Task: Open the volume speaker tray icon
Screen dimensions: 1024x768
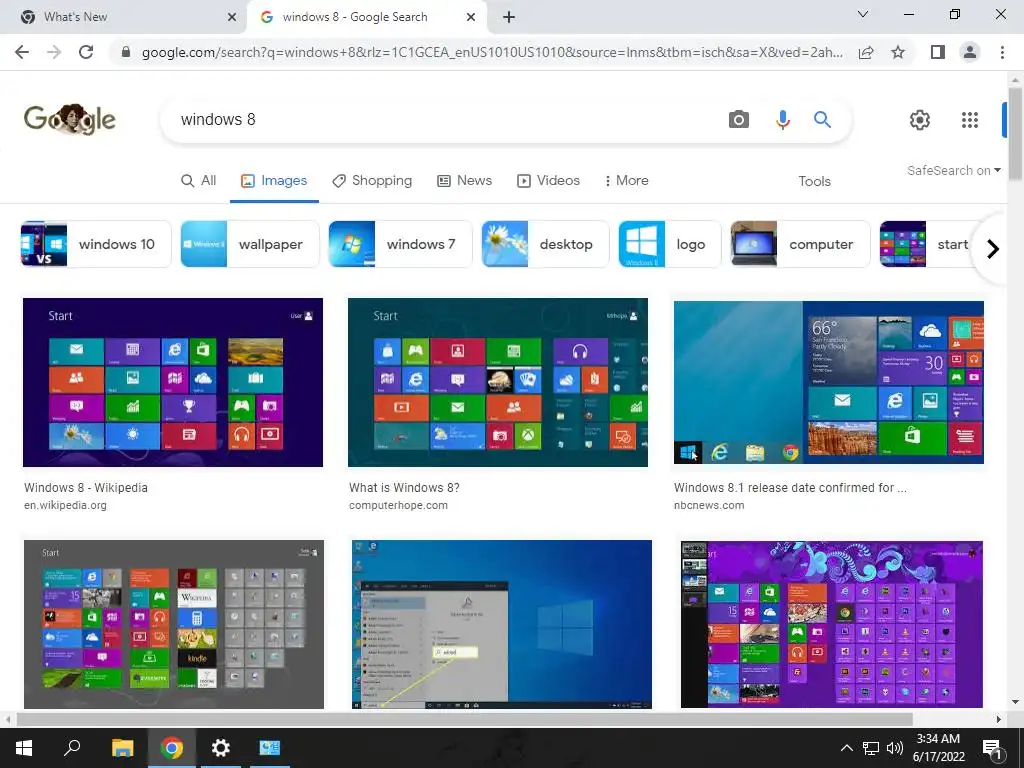Action: coord(895,748)
